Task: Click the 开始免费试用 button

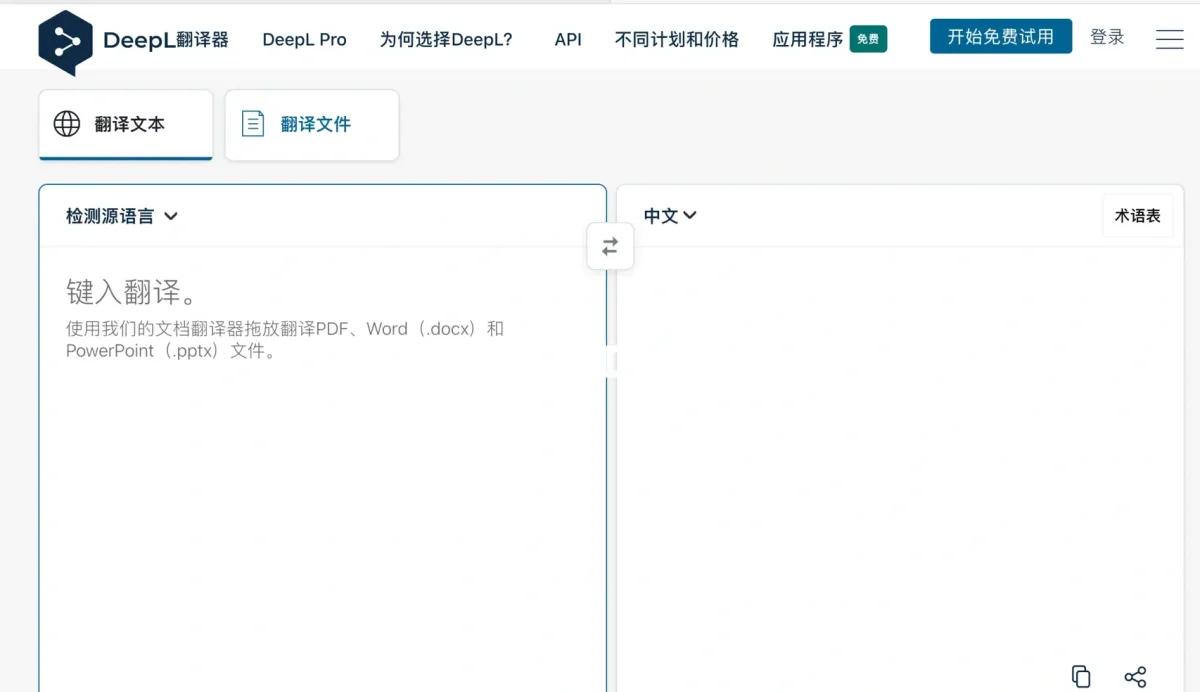Action: pos(1001,36)
